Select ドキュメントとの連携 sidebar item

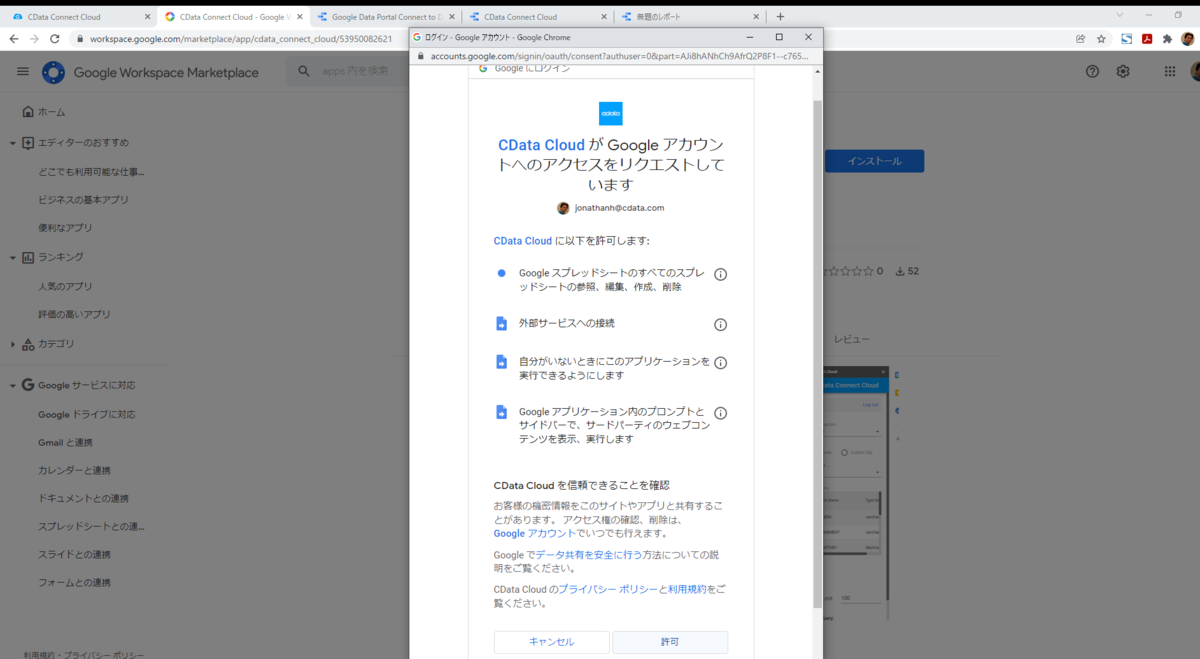[83, 498]
